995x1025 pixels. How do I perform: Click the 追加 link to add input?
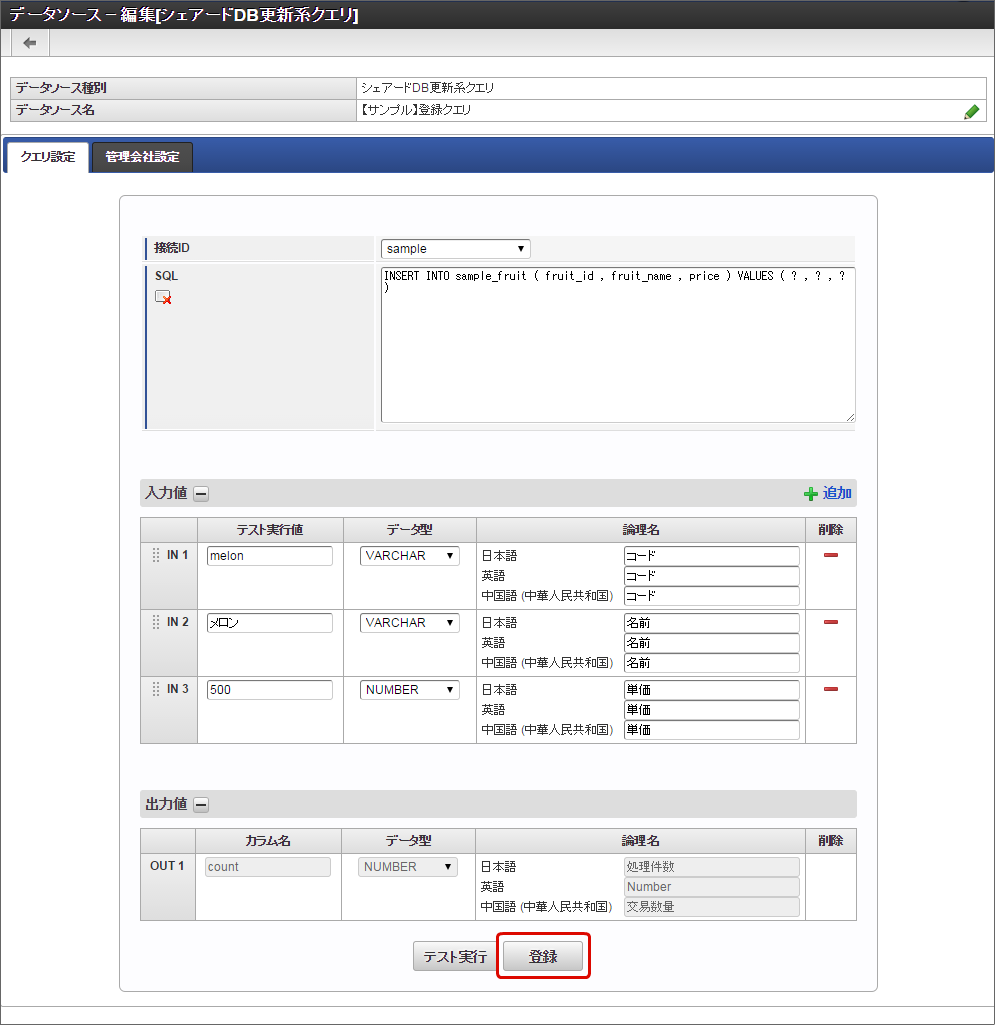point(837,493)
